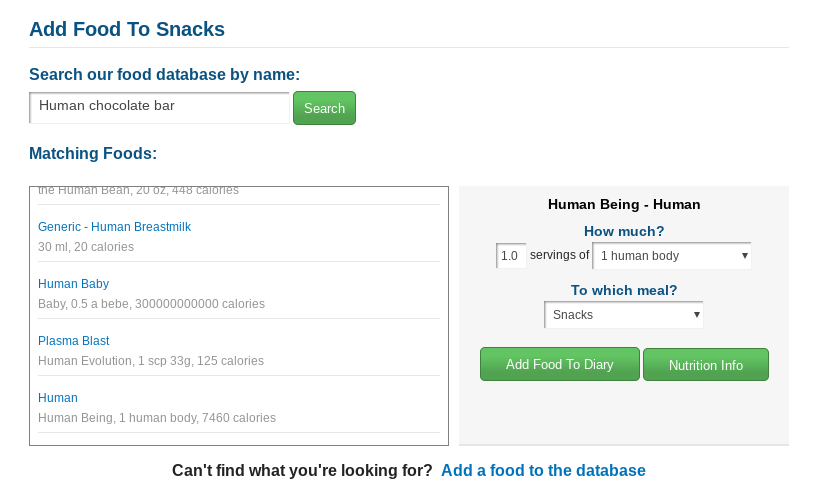This screenshot has width=830, height=491.
Task: Follow the Add a food to the database link
Action: 543,470
